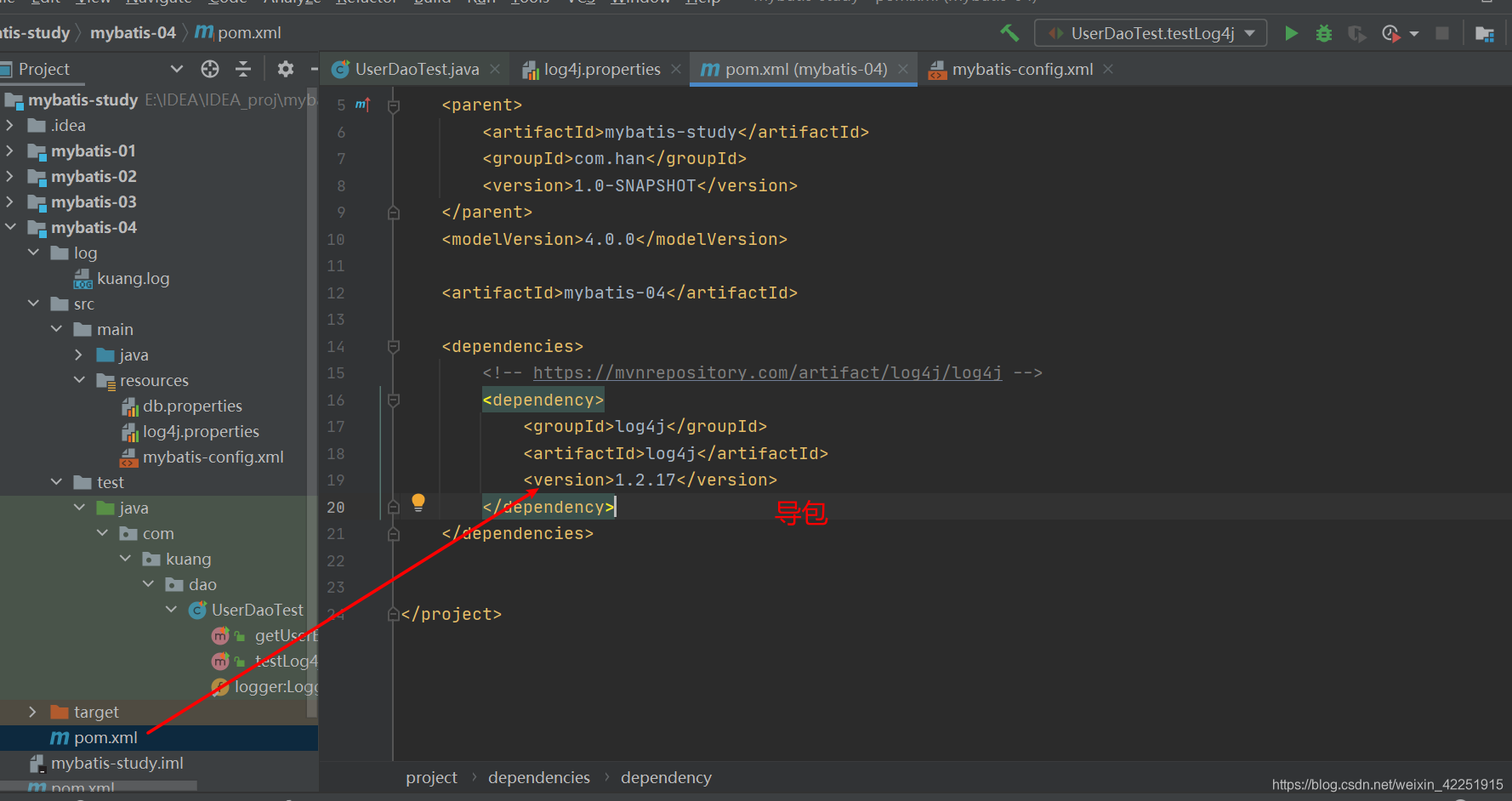Select 'dependencies' in bottom XML breadcrumb

tap(539, 777)
